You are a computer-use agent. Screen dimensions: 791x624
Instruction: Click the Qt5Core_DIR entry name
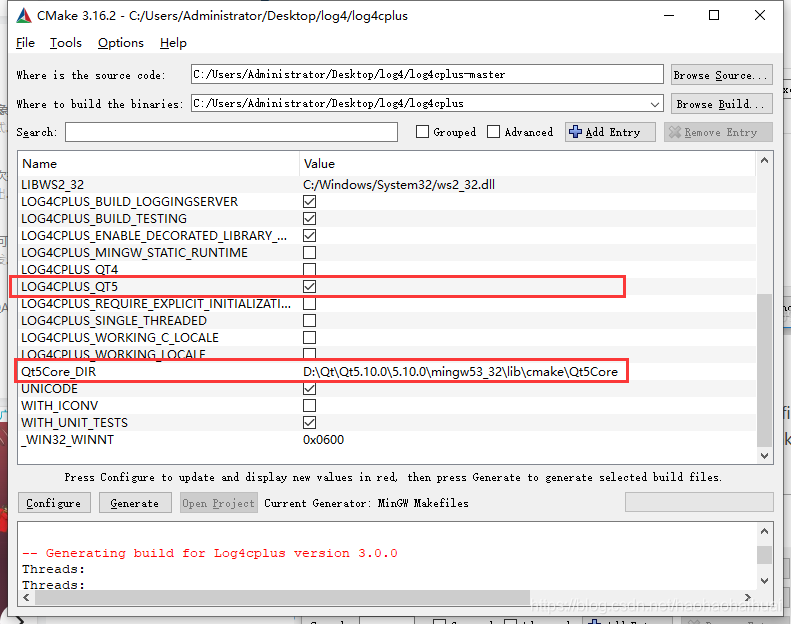tap(59, 372)
